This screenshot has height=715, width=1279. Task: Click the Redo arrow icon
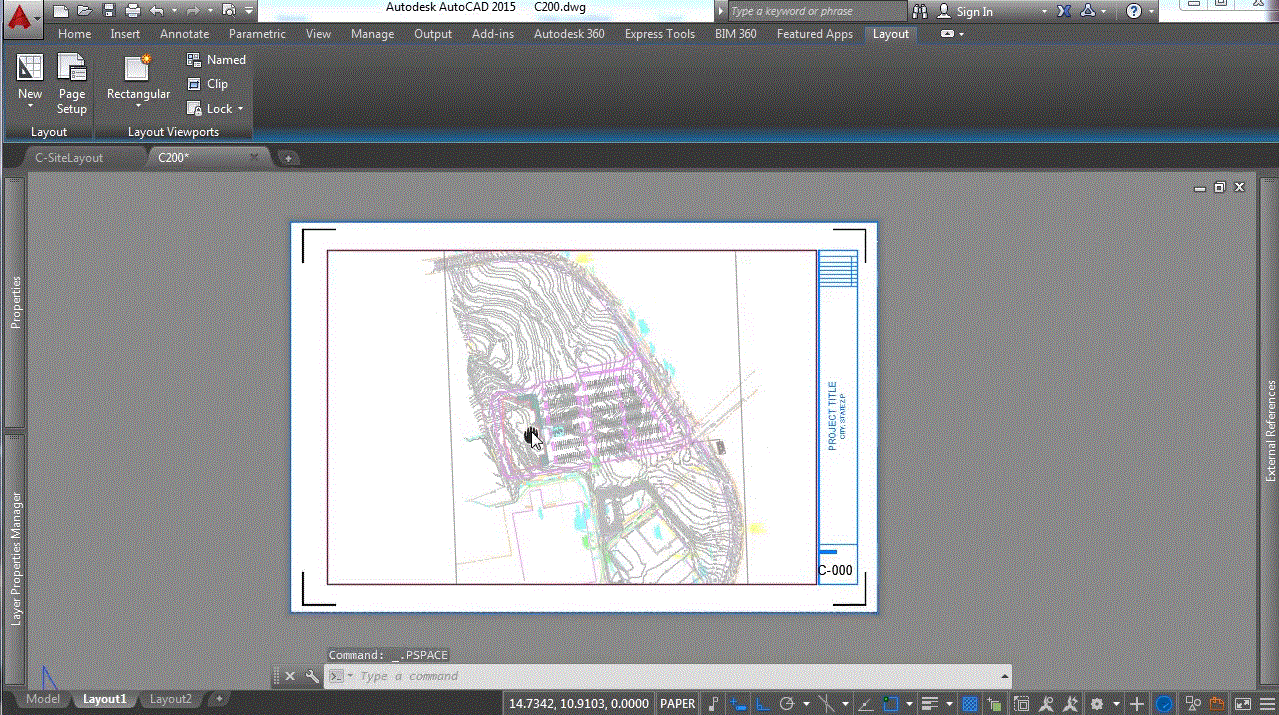(x=193, y=11)
